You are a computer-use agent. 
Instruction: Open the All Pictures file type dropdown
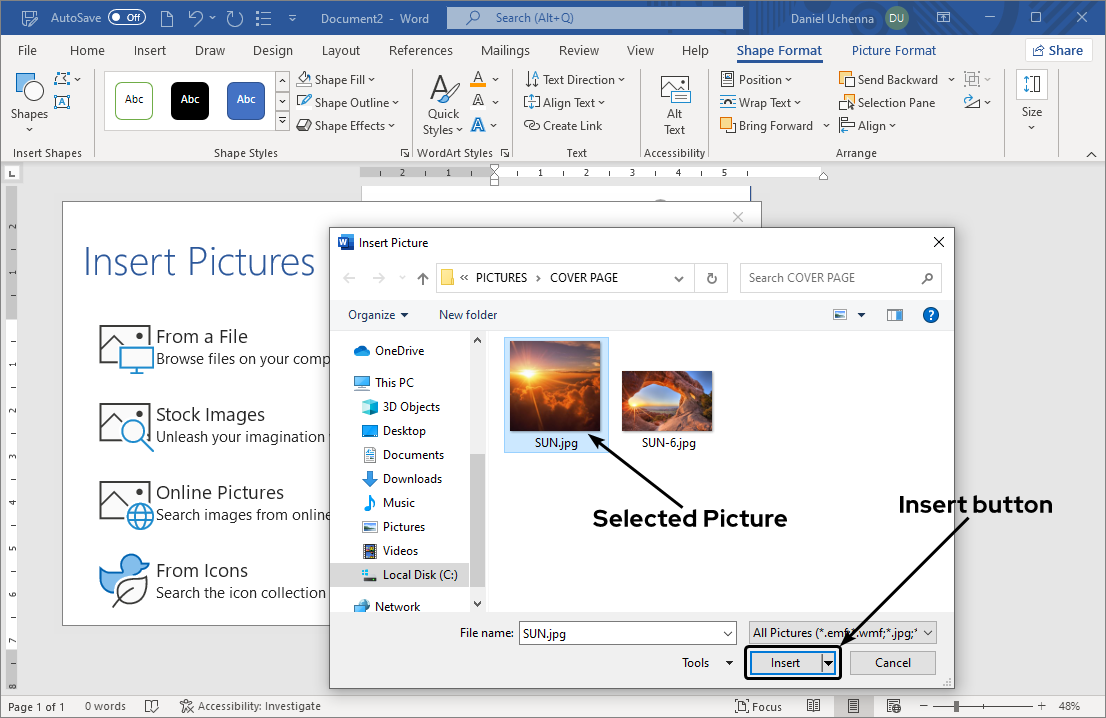[x=842, y=632]
